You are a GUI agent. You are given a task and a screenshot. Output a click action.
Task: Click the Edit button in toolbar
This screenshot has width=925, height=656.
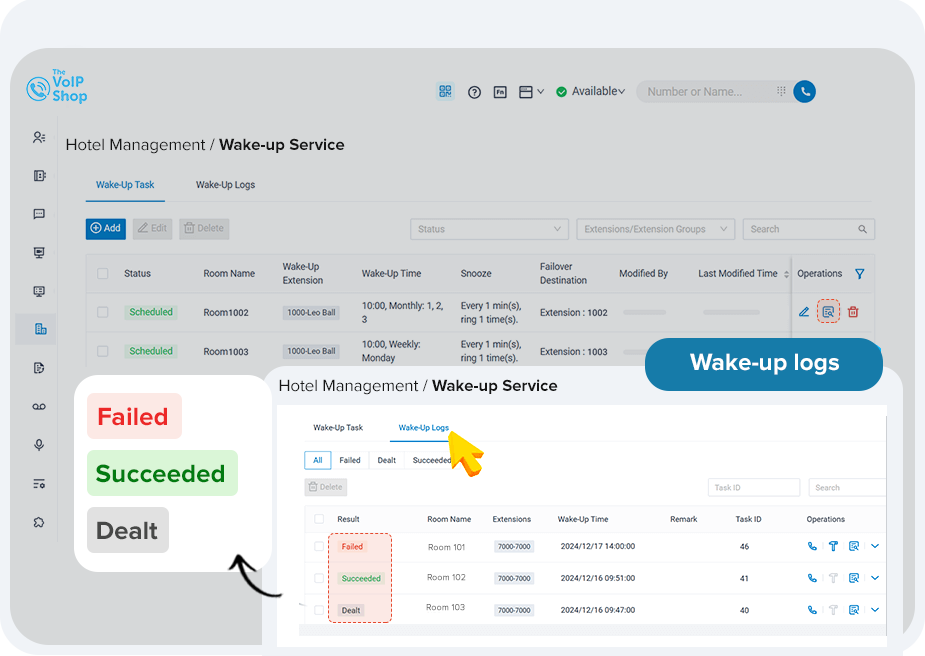[x=152, y=228]
